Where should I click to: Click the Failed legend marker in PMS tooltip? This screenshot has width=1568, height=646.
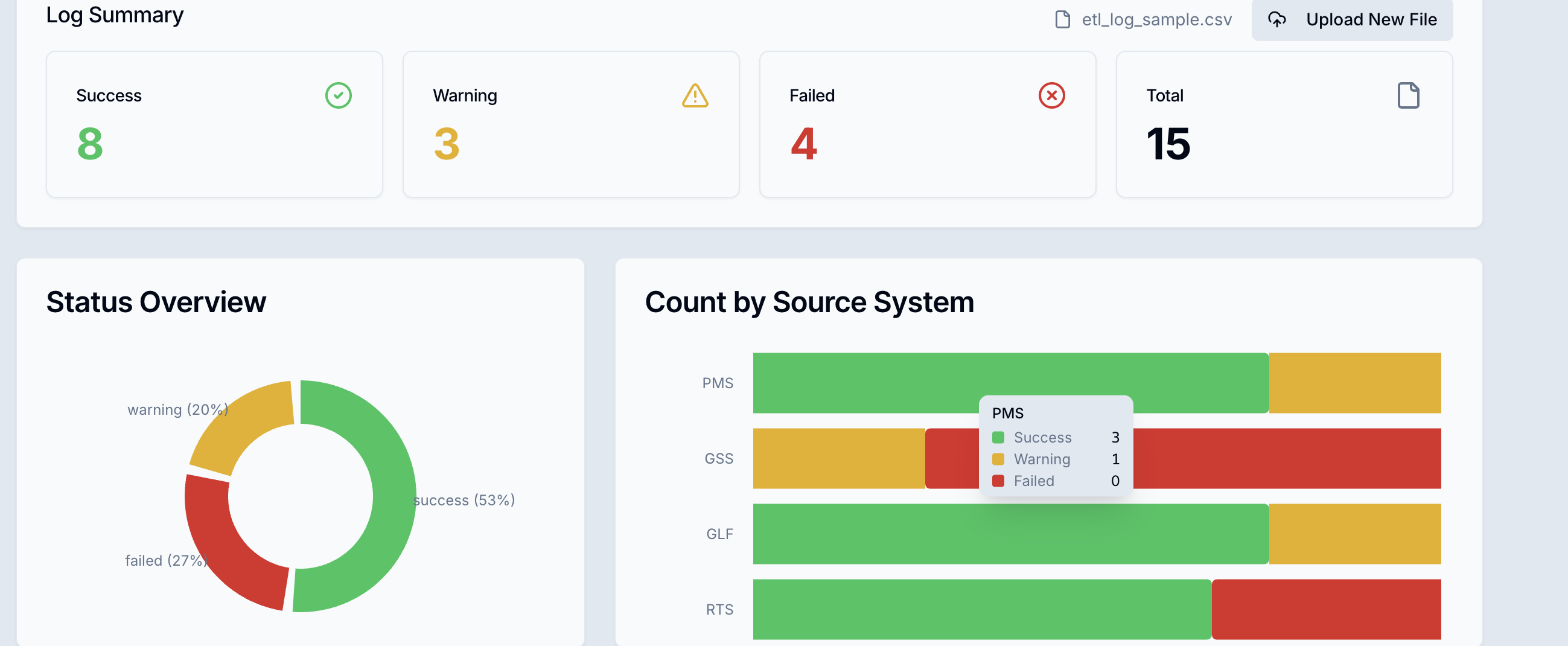pos(999,481)
